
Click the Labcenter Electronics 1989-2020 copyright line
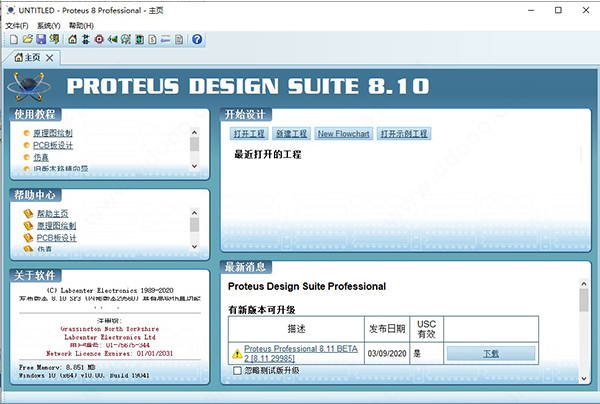coord(110,290)
